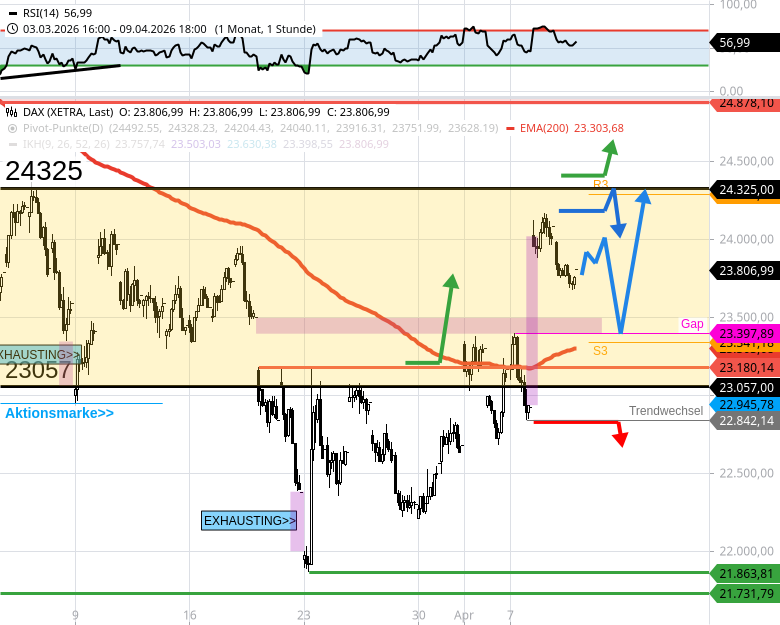Click the clock icon beside the date range

click(x=11, y=29)
